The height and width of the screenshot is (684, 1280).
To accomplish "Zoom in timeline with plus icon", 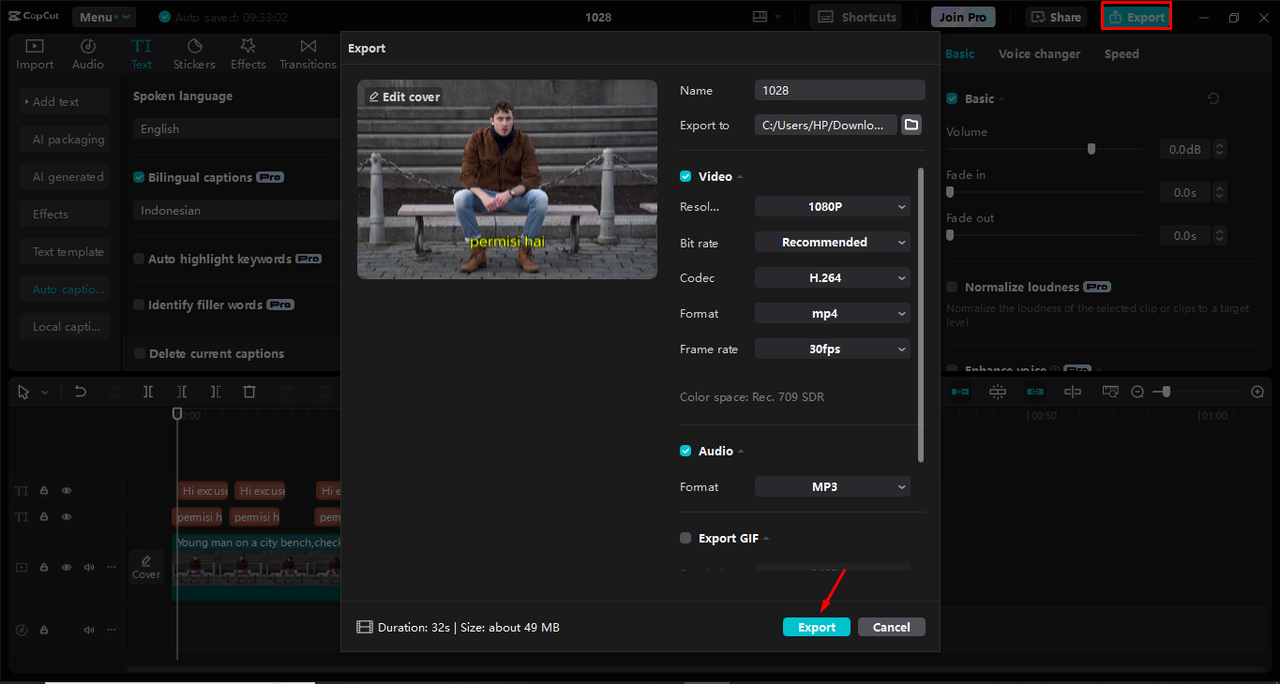I will pos(1258,392).
